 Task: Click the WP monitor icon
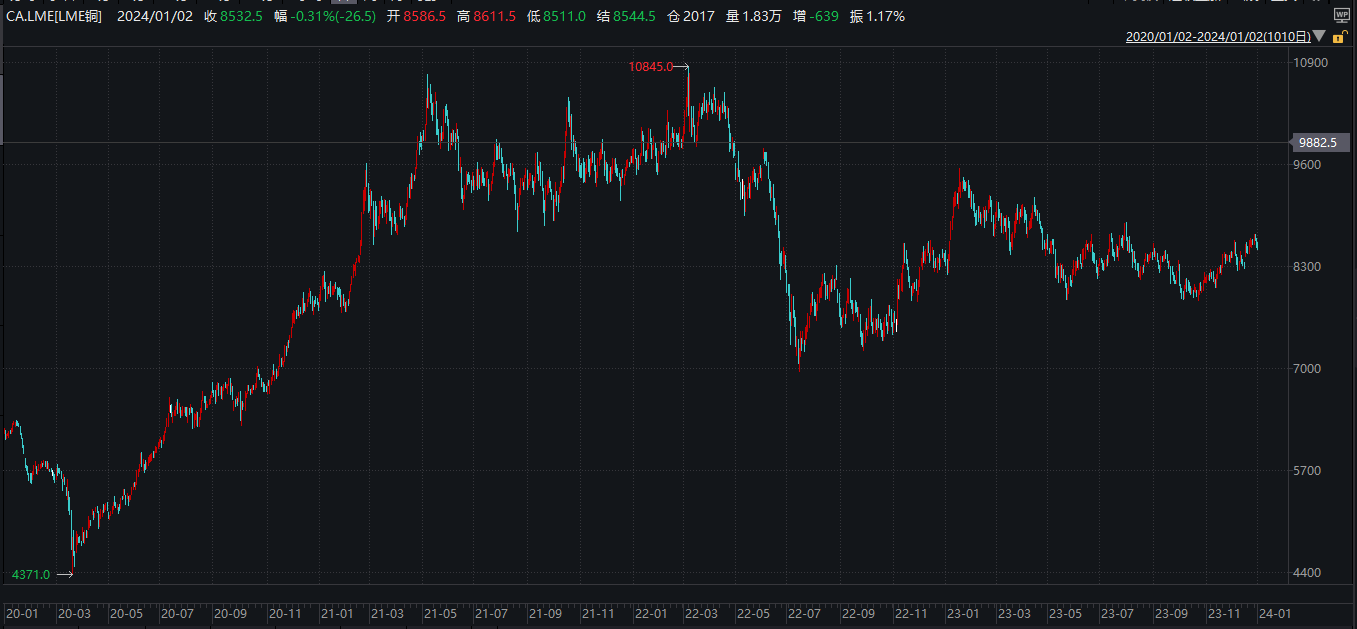tap(1341, 15)
